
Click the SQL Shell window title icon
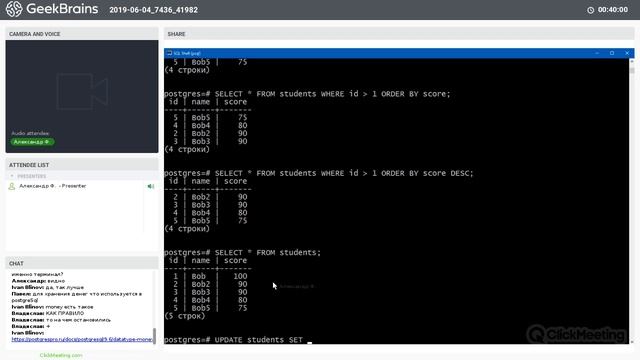pyautogui.click(x=169, y=53)
